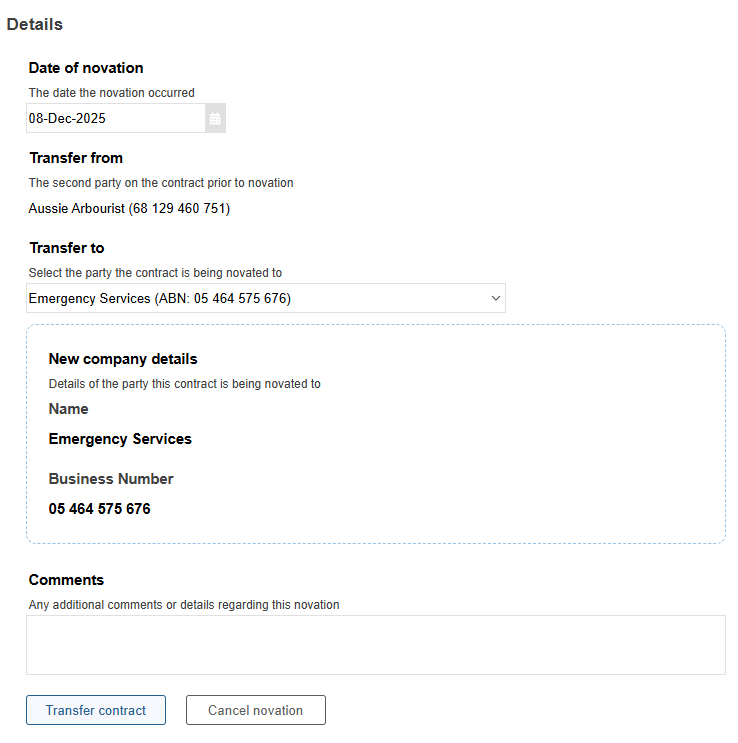
Task: Open the Transfer to party dropdown
Action: point(266,298)
